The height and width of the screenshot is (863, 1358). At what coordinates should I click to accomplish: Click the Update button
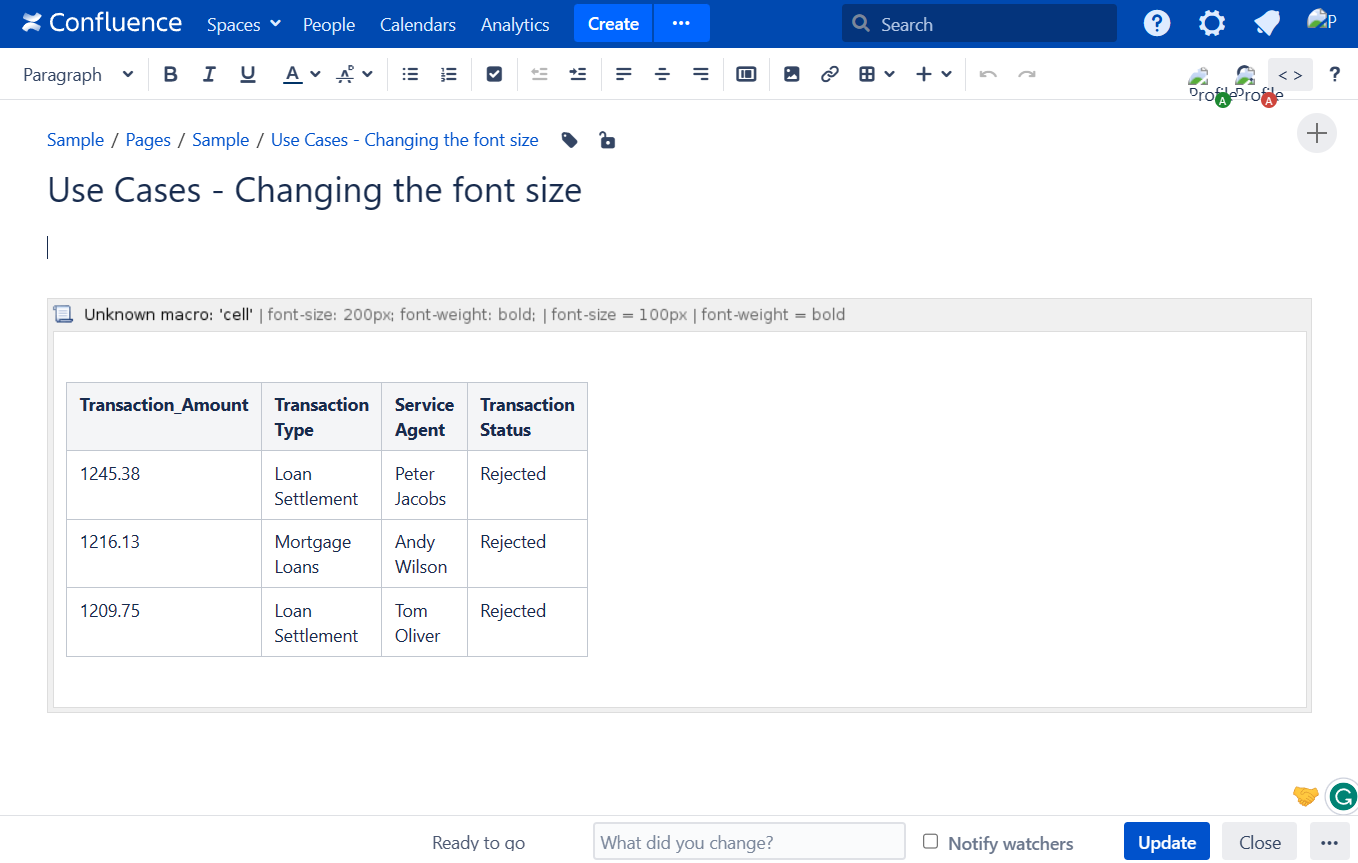(x=1166, y=842)
